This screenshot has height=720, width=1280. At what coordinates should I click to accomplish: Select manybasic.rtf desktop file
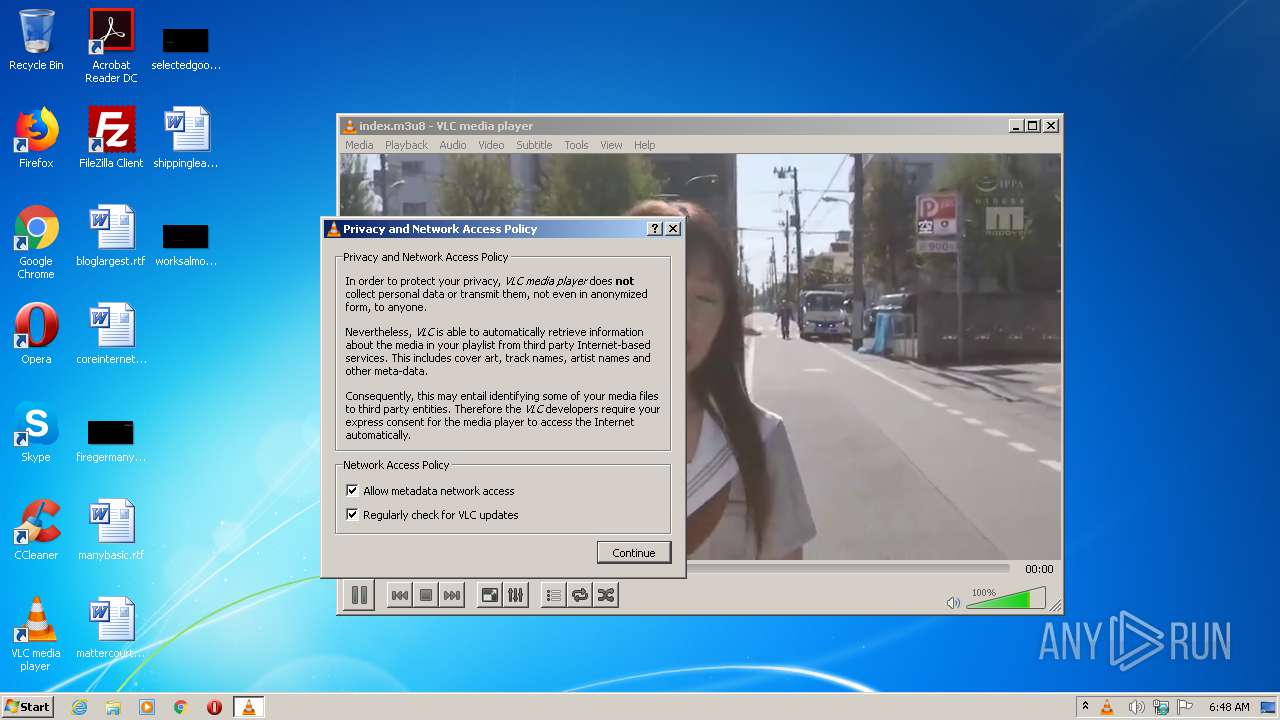[x=111, y=530]
